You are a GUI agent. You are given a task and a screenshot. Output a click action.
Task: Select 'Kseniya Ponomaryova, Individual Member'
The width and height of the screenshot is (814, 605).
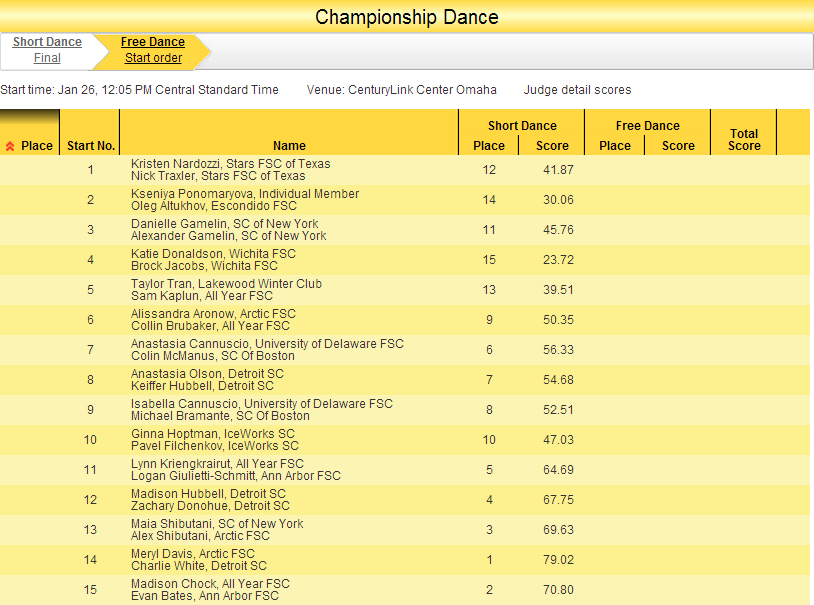click(x=245, y=194)
